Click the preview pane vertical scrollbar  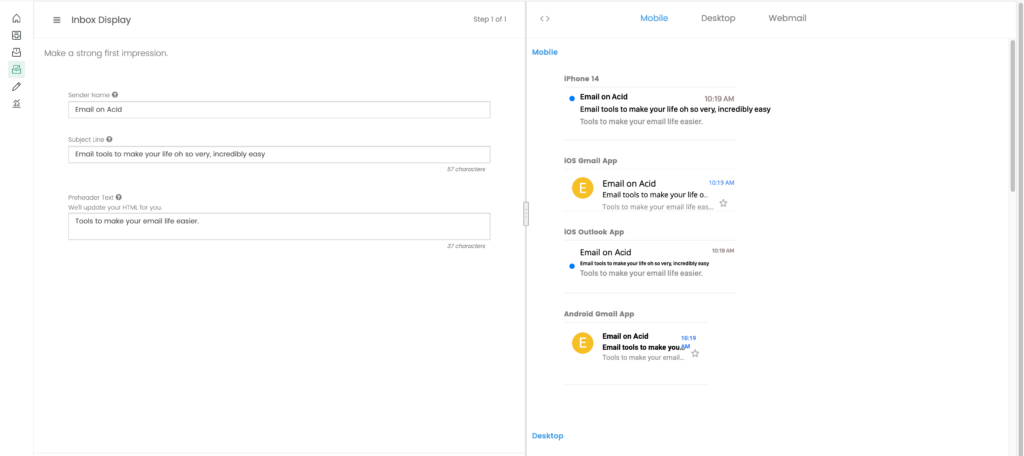coord(1012,114)
